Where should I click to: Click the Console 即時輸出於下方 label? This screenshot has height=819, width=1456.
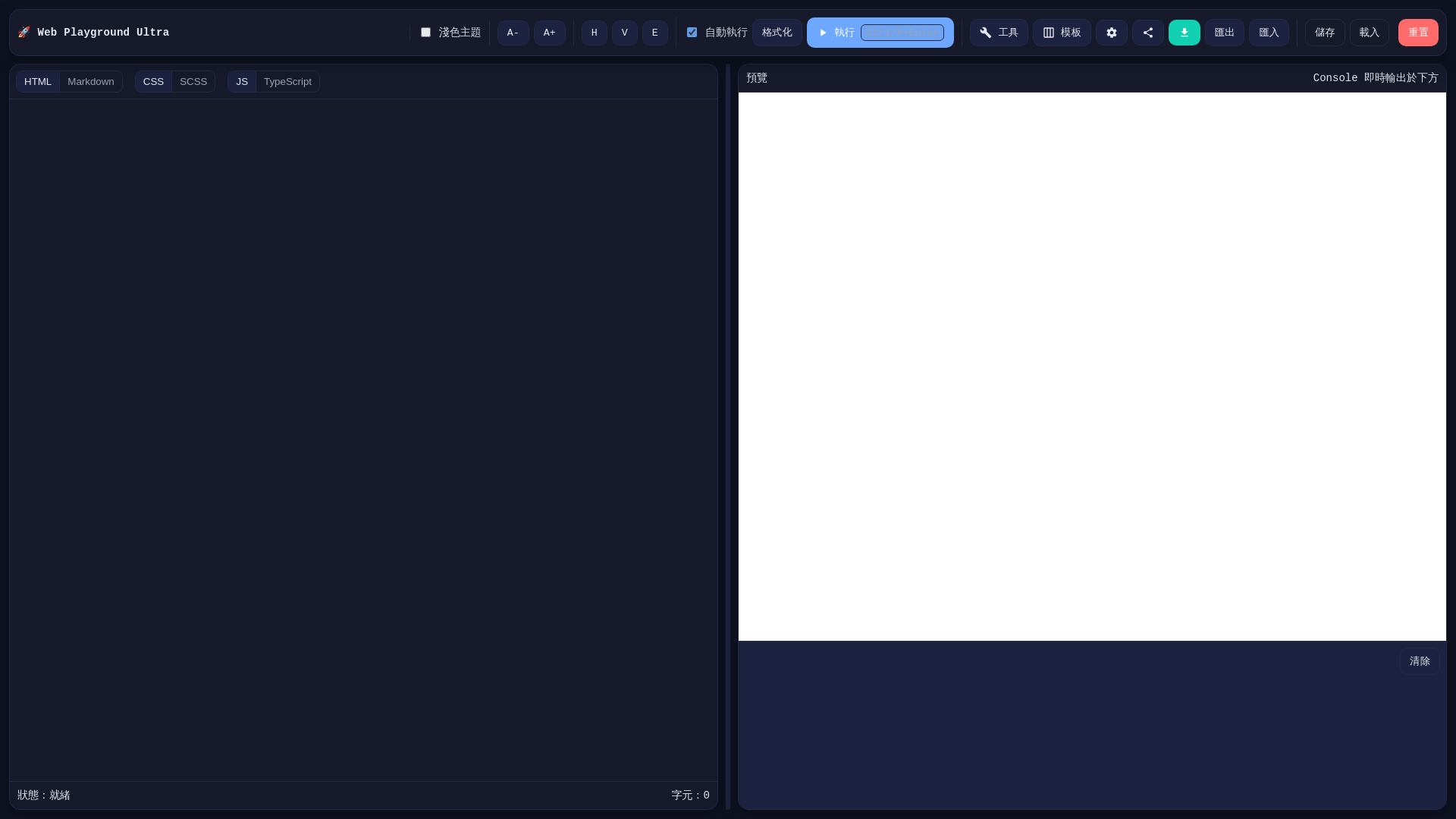point(1376,78)
